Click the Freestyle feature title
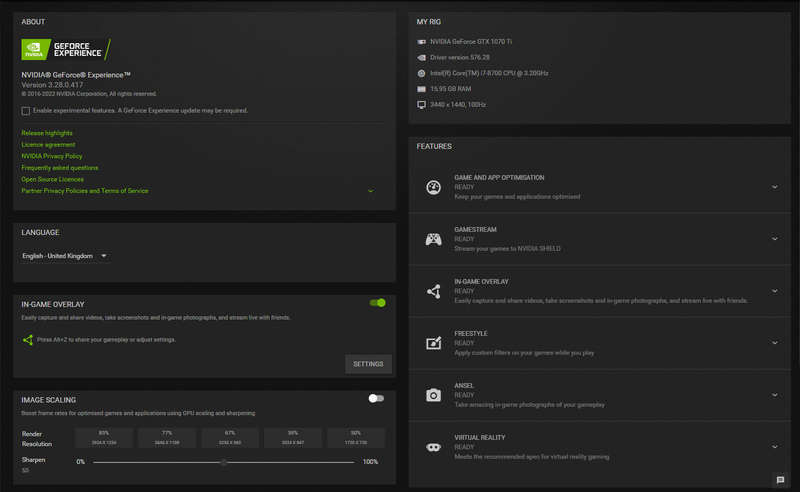This screenshot has width=800, height=492. pos(471,334)
